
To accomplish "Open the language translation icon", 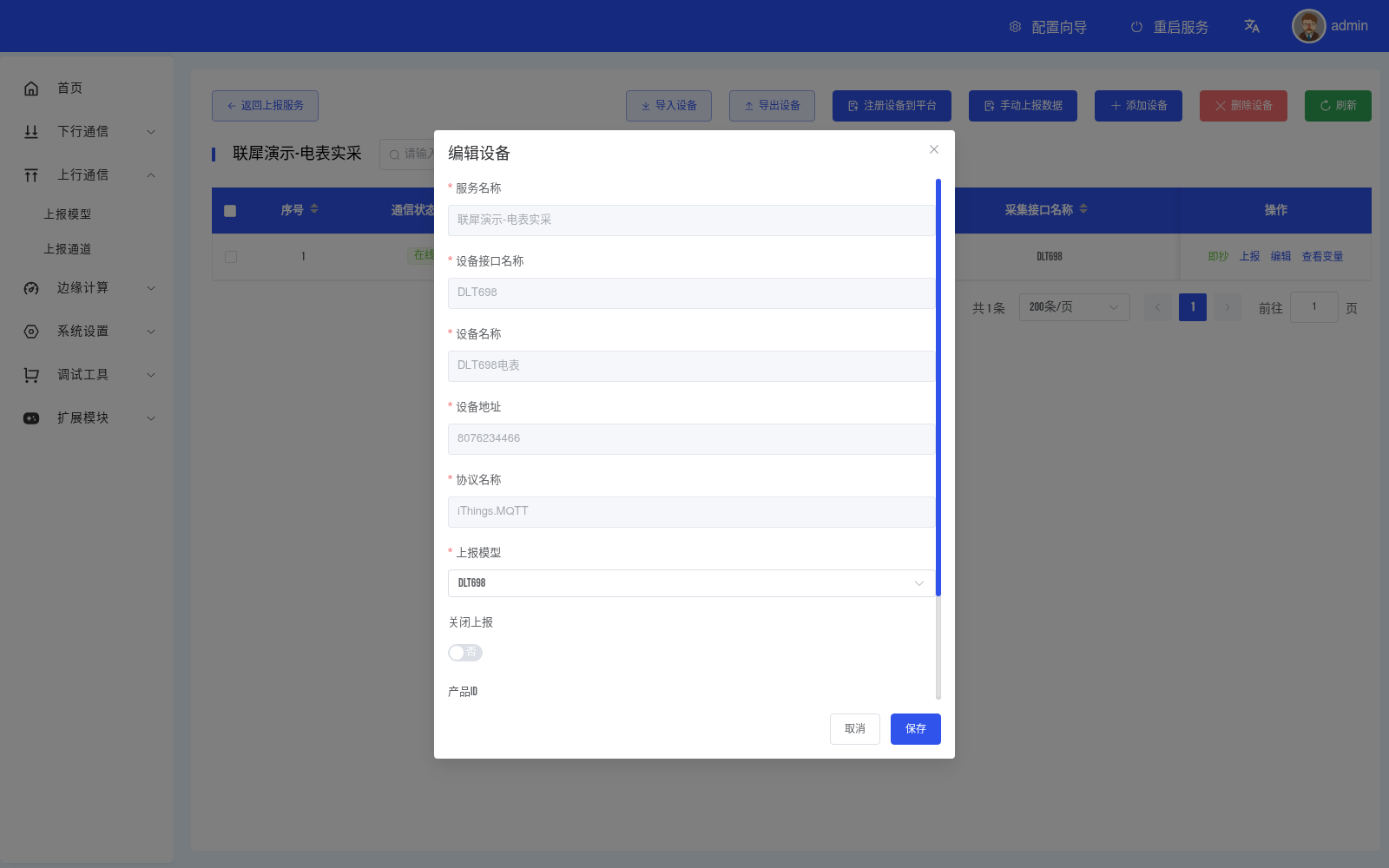I will [1252, 26].
